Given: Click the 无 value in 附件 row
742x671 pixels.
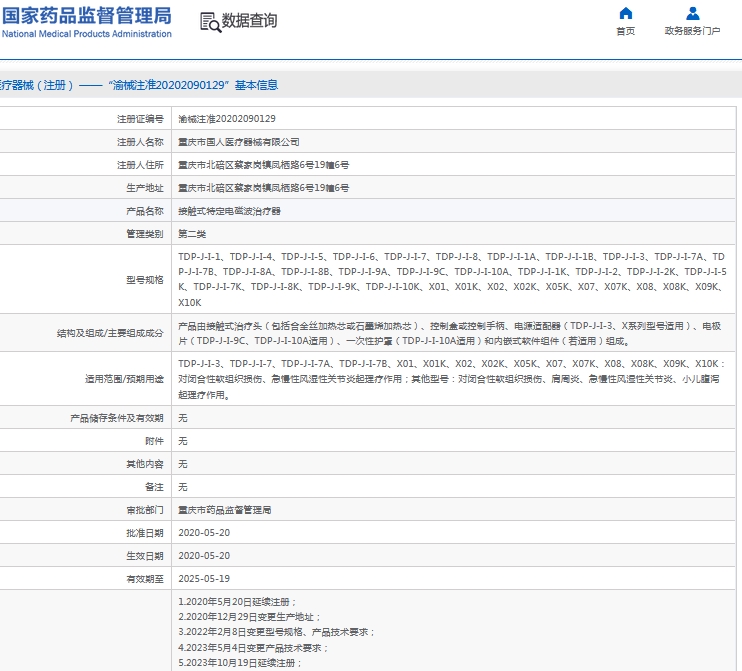Looking at the screenshot, I should tap(183, 441).
